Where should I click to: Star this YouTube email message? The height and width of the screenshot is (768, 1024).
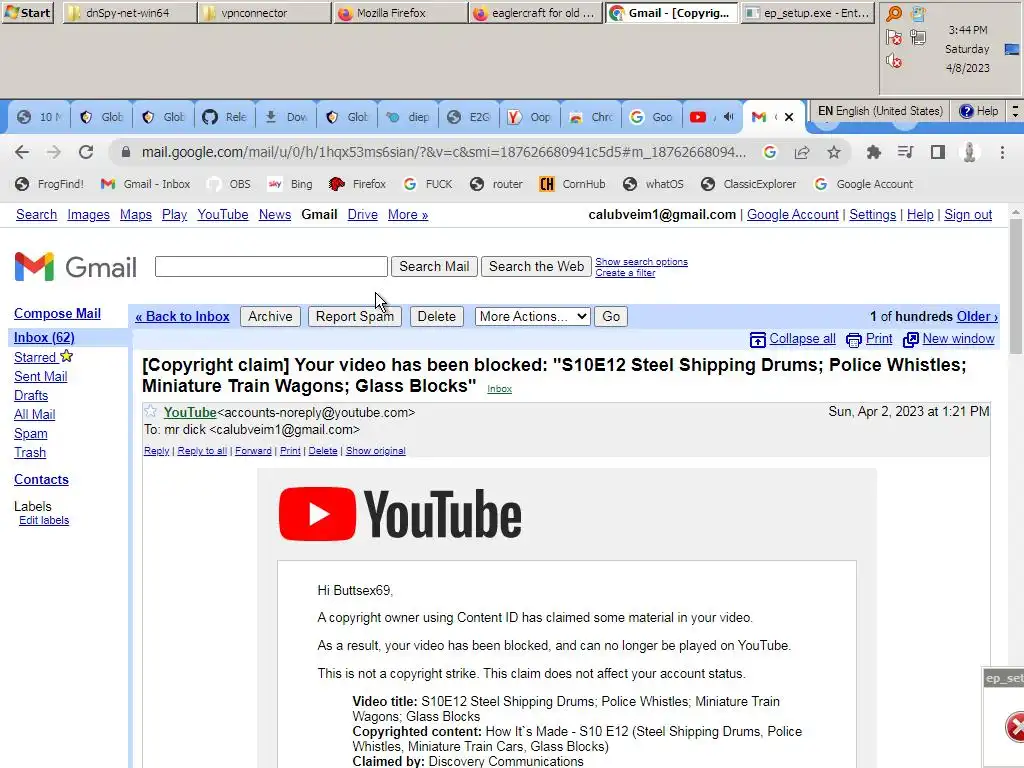[x=150, y=411]
